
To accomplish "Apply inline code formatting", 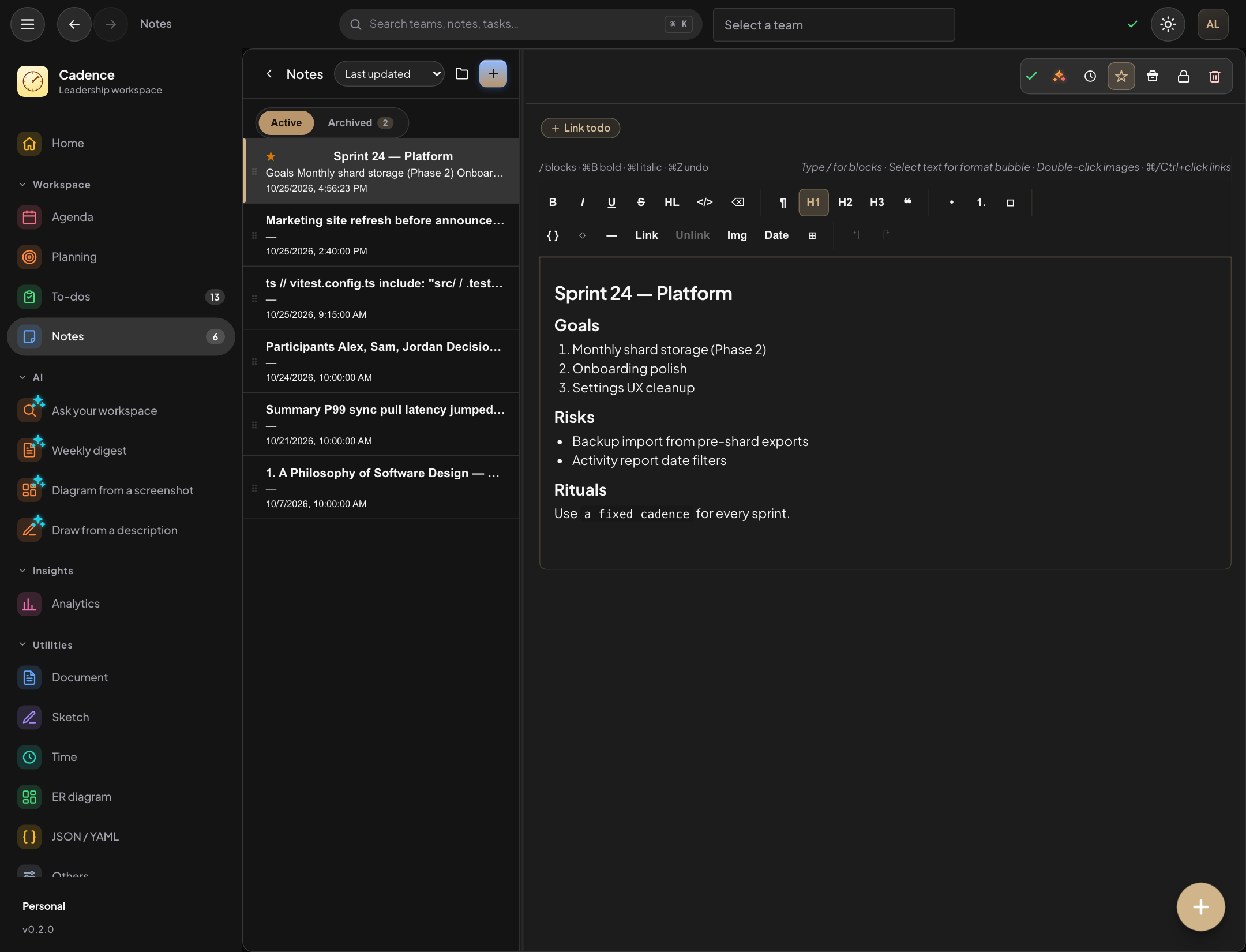I will [705, 203].
